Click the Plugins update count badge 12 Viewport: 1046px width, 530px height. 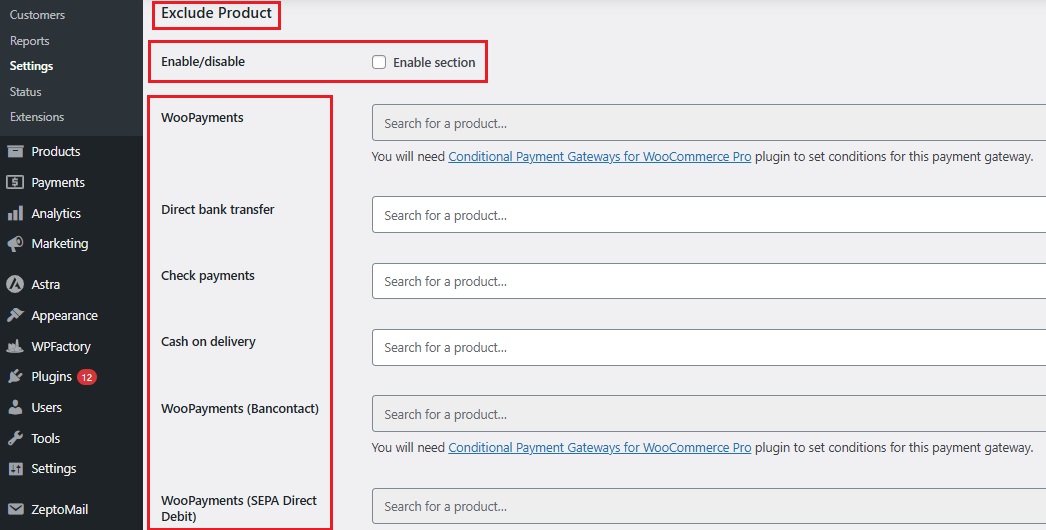pyautogui.click(x=87, y=377)
